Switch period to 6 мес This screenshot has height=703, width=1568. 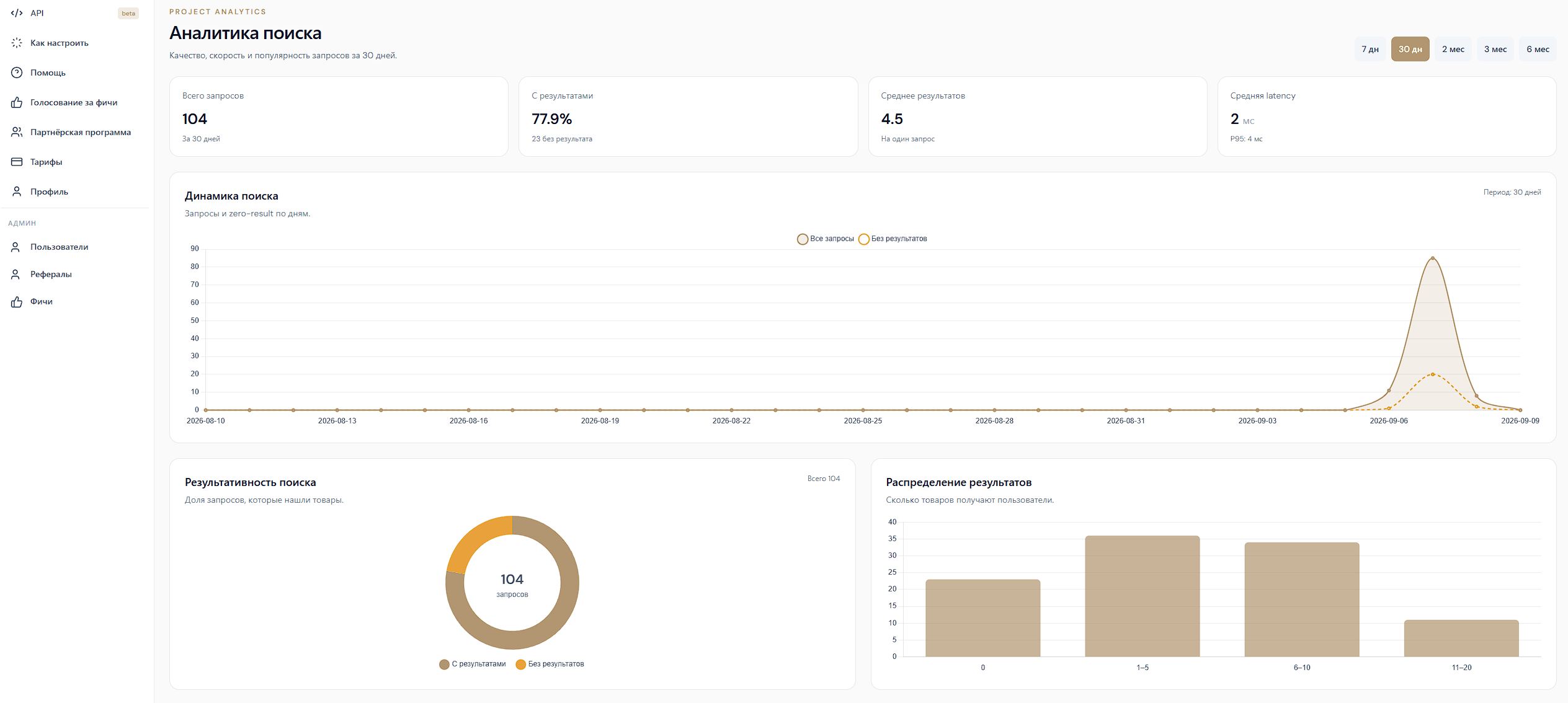[x=1538, y=49]
